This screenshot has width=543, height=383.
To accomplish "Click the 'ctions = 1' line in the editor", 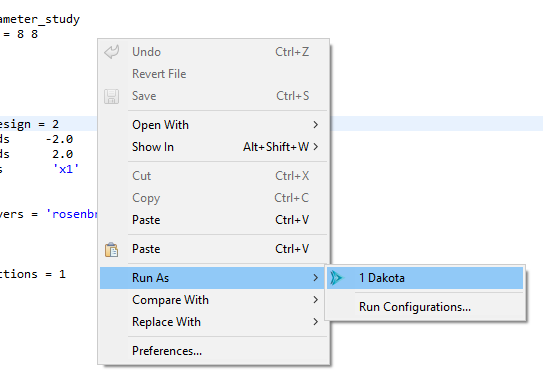I will click(33, 274).
